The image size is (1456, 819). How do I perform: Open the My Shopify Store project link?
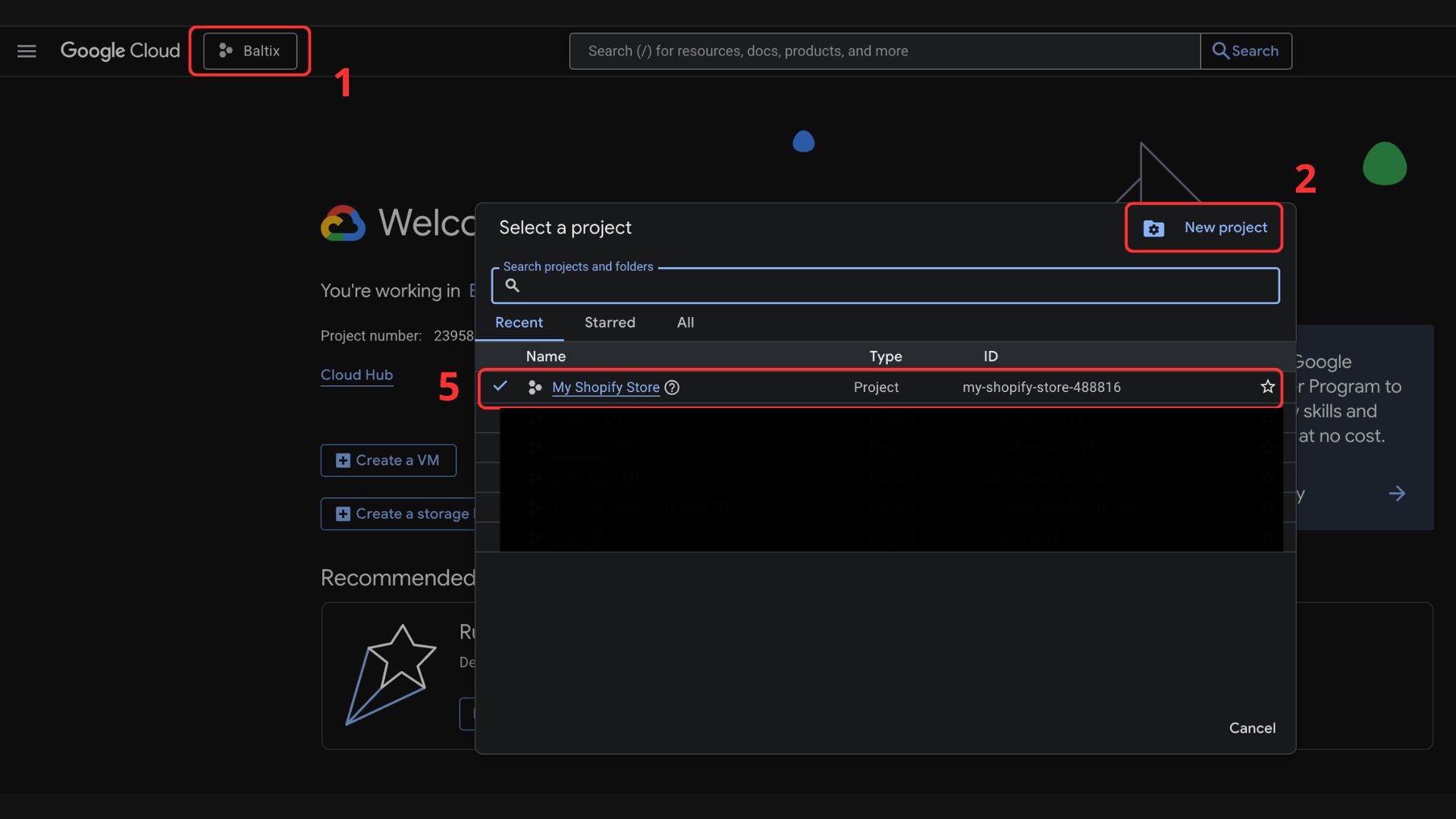click(605, 388)
